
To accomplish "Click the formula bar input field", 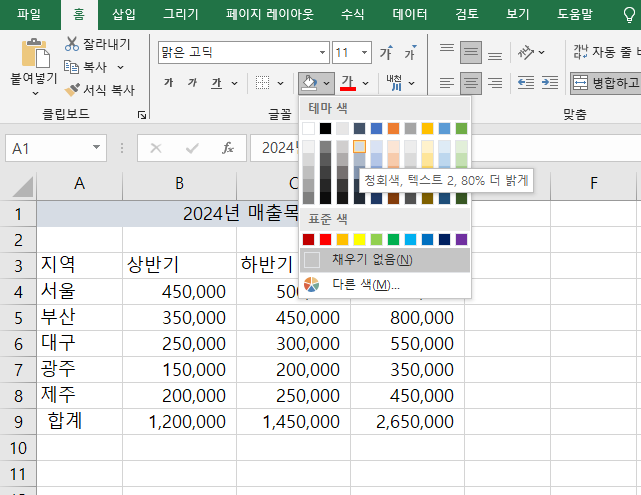I will 446,148.
